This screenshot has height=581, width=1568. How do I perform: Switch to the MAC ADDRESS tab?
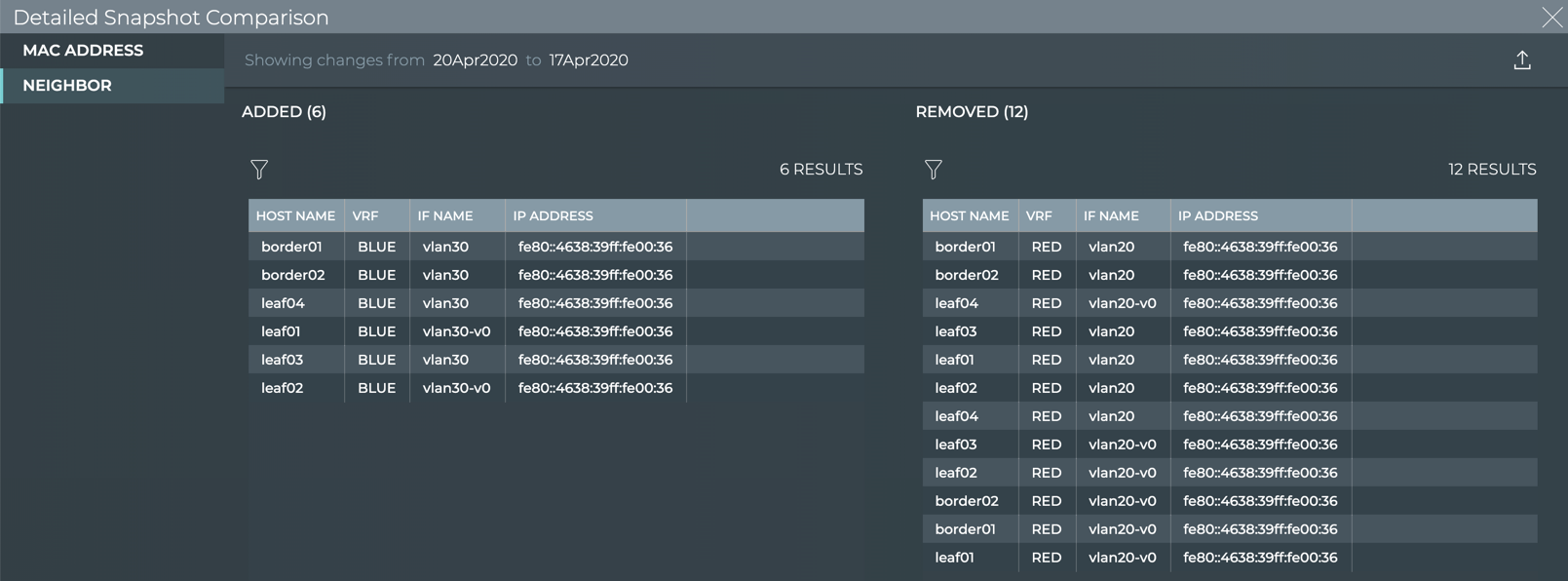(x=83, y=51)
